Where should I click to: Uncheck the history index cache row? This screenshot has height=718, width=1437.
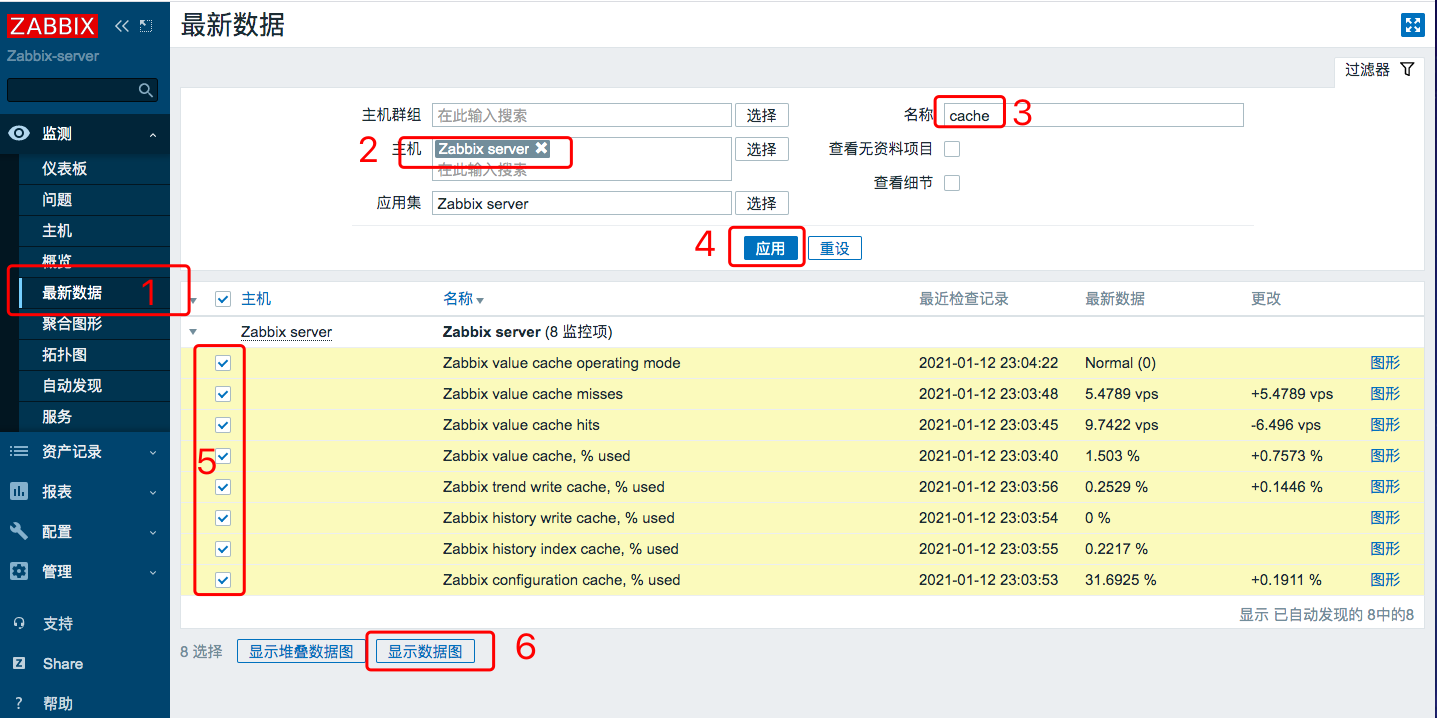pyautogui.click(x=223, y=549)
